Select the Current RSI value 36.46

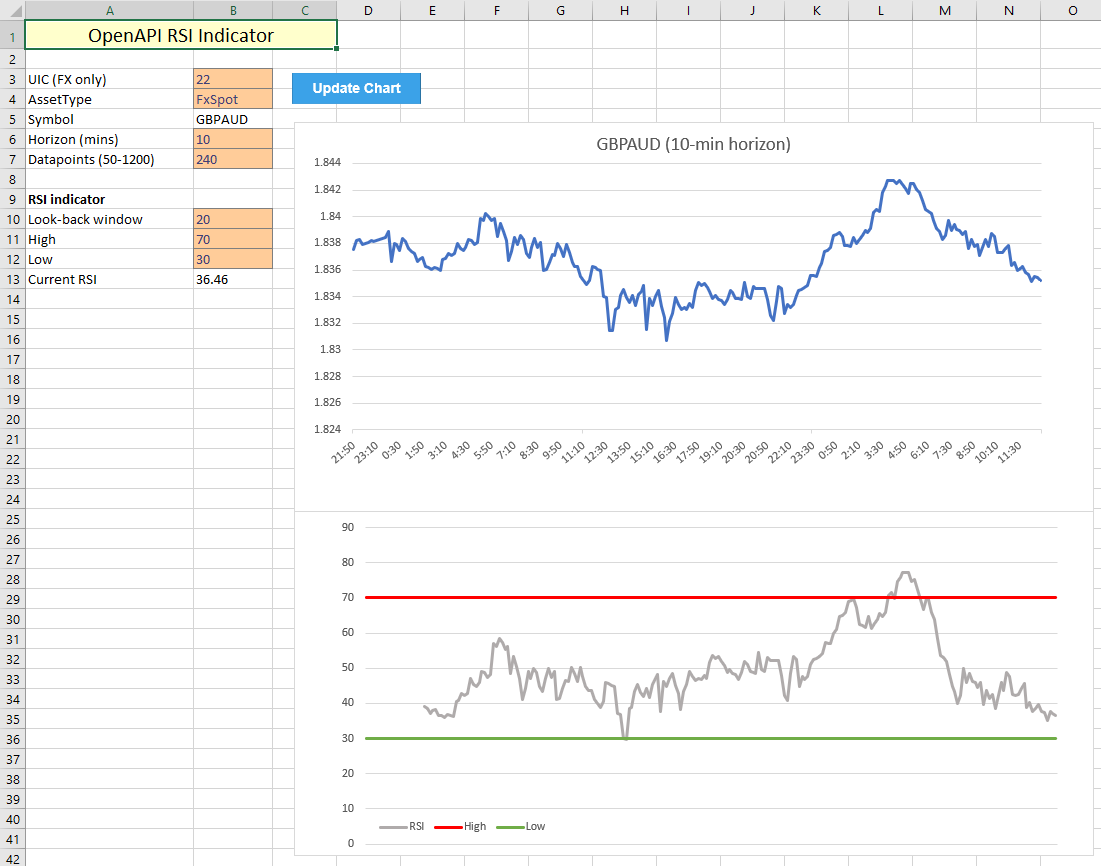[232, 279]
